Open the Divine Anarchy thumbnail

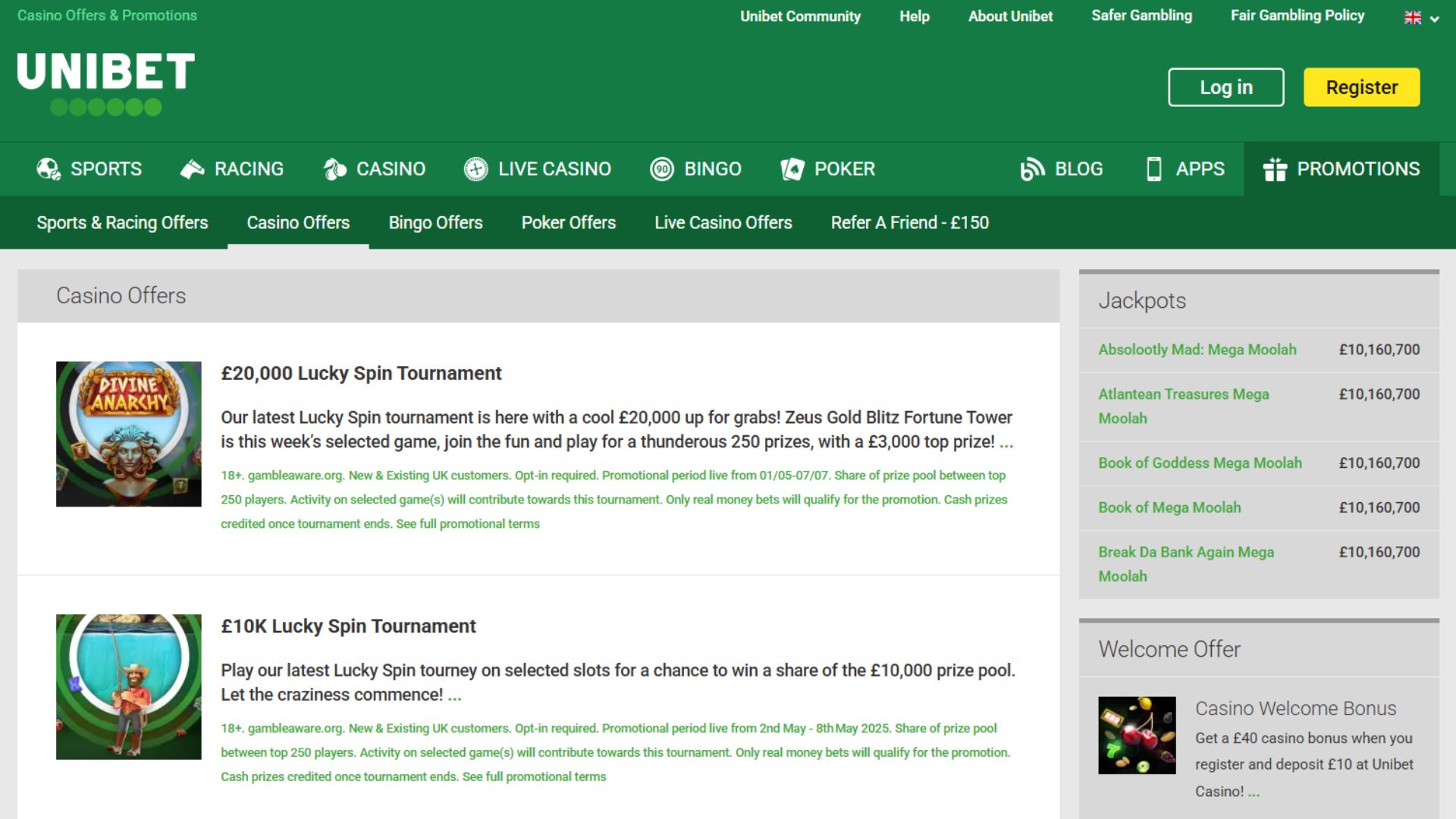click(129, 434)
